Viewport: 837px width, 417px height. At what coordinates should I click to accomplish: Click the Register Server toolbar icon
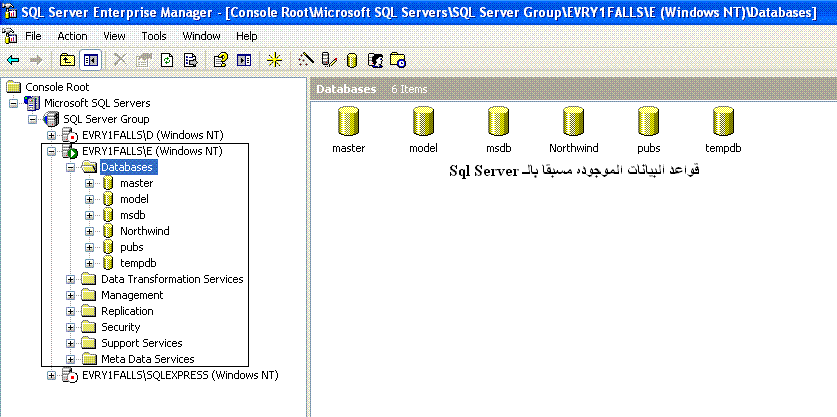click(329, 60)
